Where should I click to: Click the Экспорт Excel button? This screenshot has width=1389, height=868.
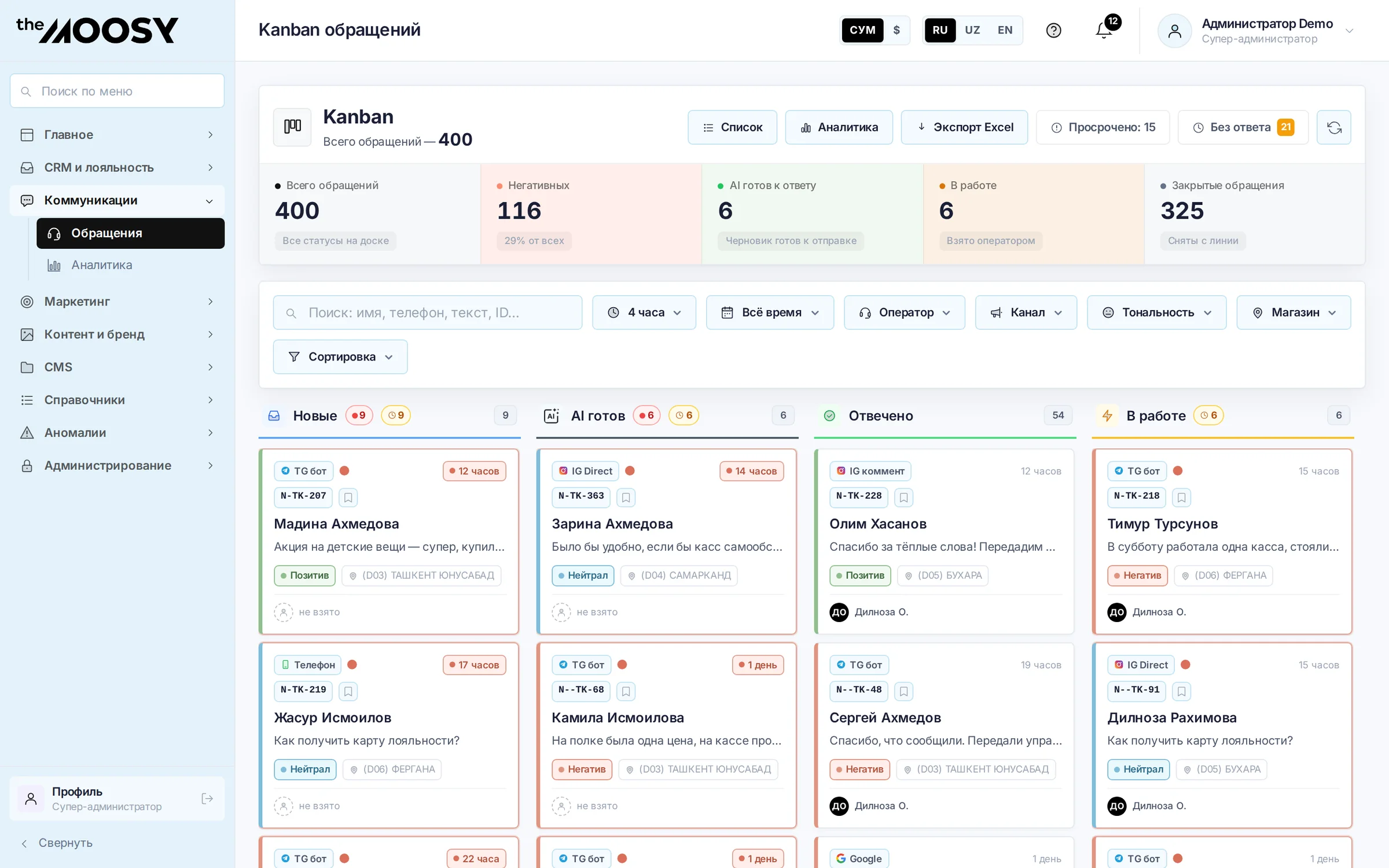tap(964, 127)
